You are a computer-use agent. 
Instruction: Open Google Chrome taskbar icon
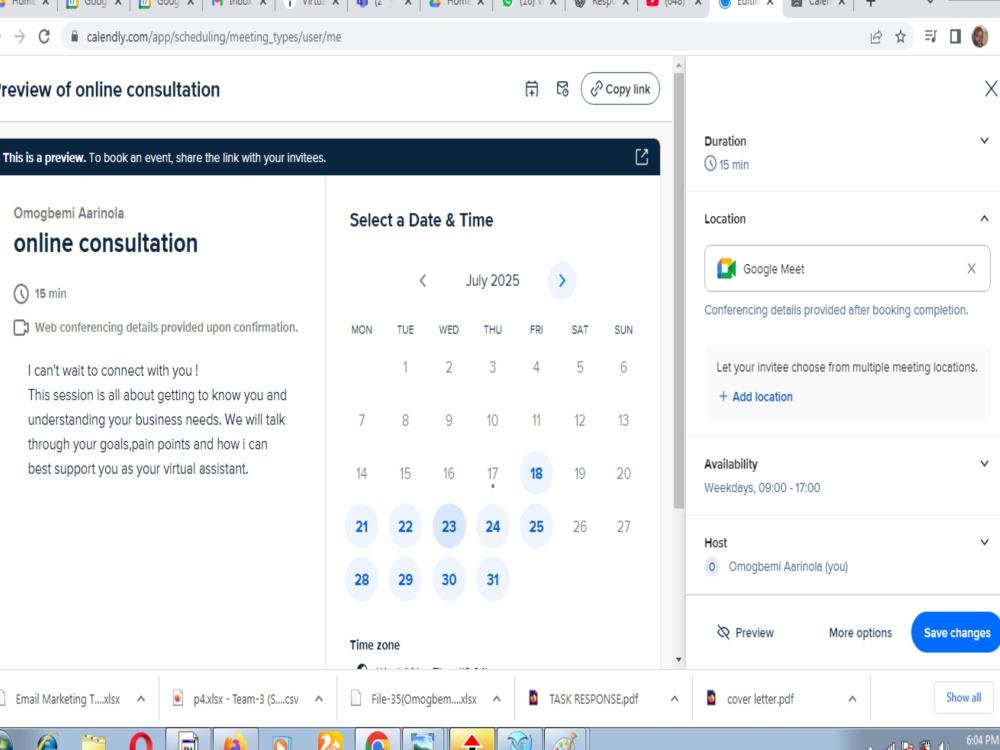point(377,742)
